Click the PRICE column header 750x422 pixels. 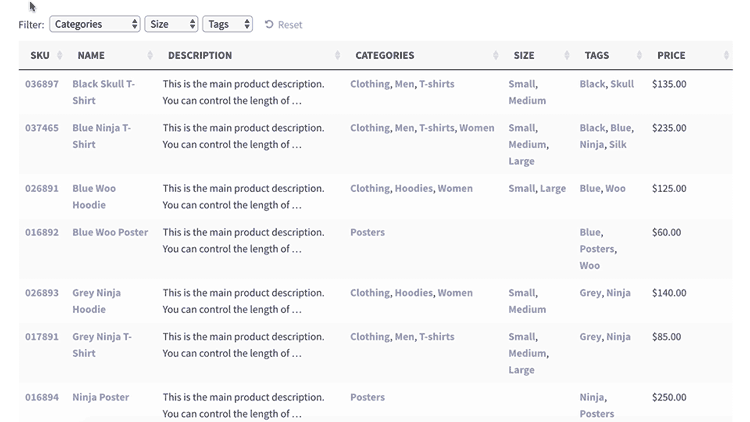[671, 56]
